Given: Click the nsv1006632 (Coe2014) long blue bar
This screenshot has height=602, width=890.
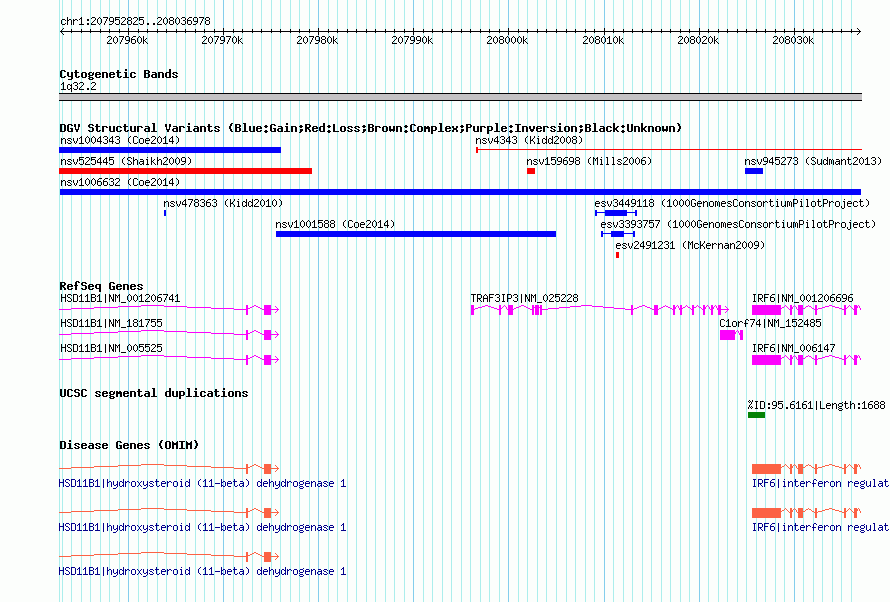Looking at the screenshot, I should (460, 192).
